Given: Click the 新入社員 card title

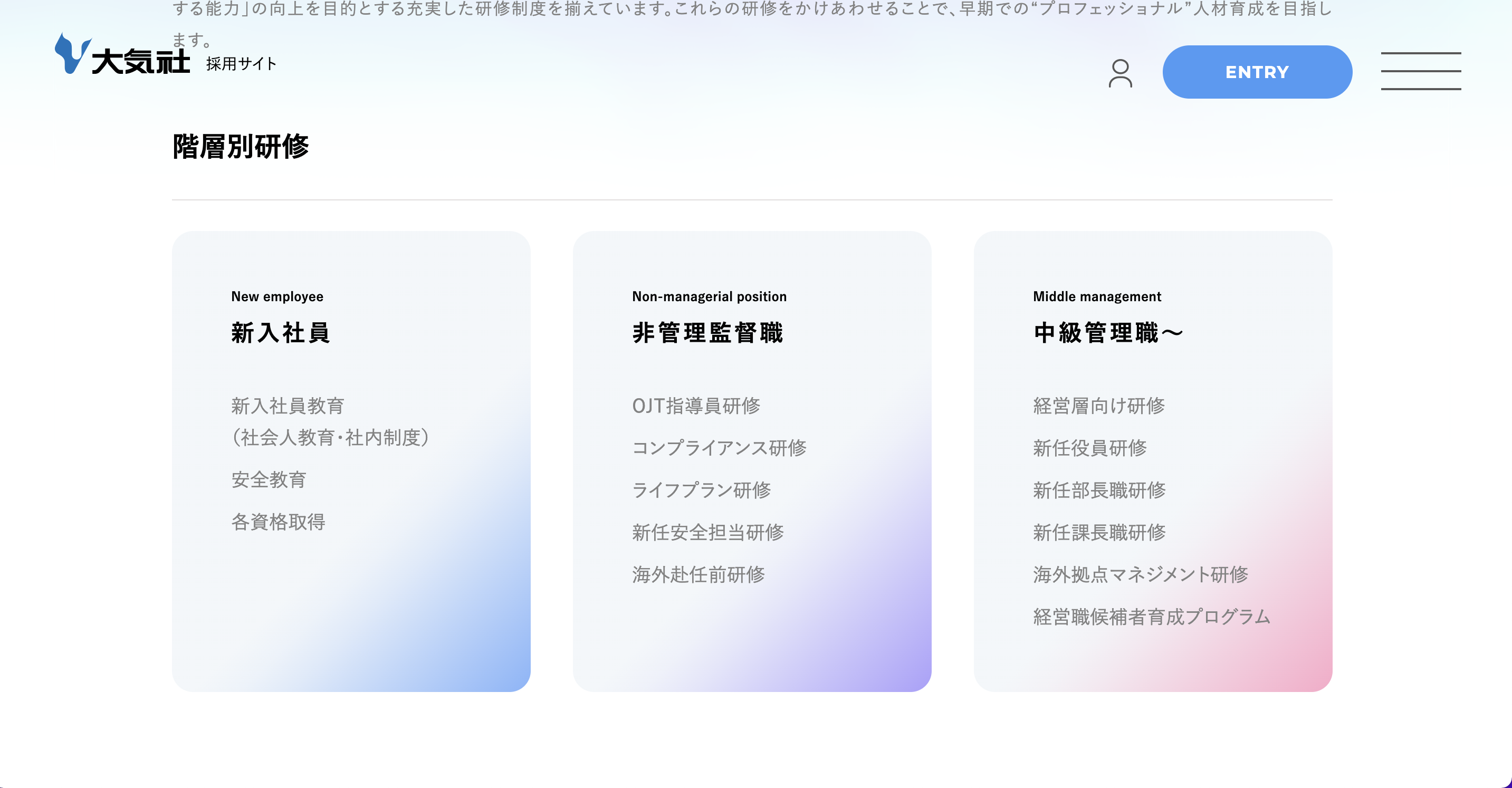Looking at the screenshot, I should pyautogui.click(x=281, y=333).
